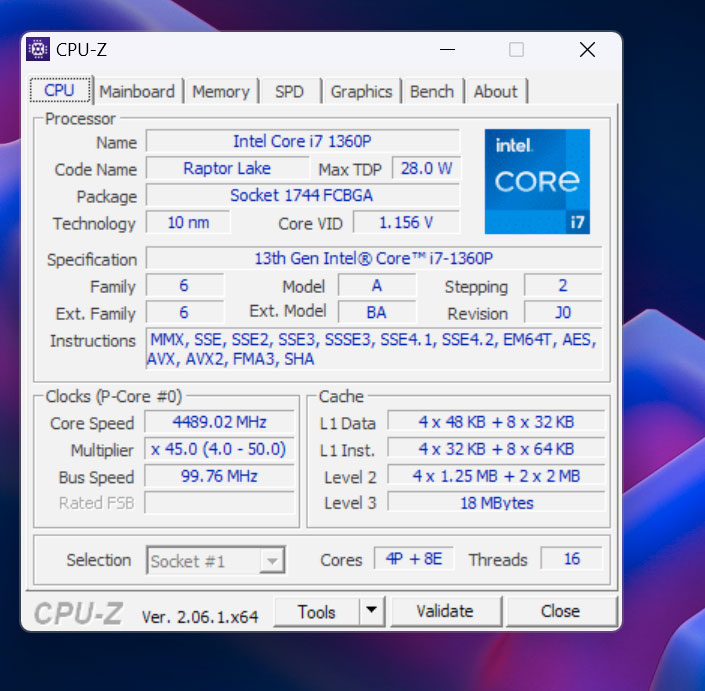This screenshot has height=691, width=705.
Task: Close CPU-Z with the title bar X
Action: point(587,49)
